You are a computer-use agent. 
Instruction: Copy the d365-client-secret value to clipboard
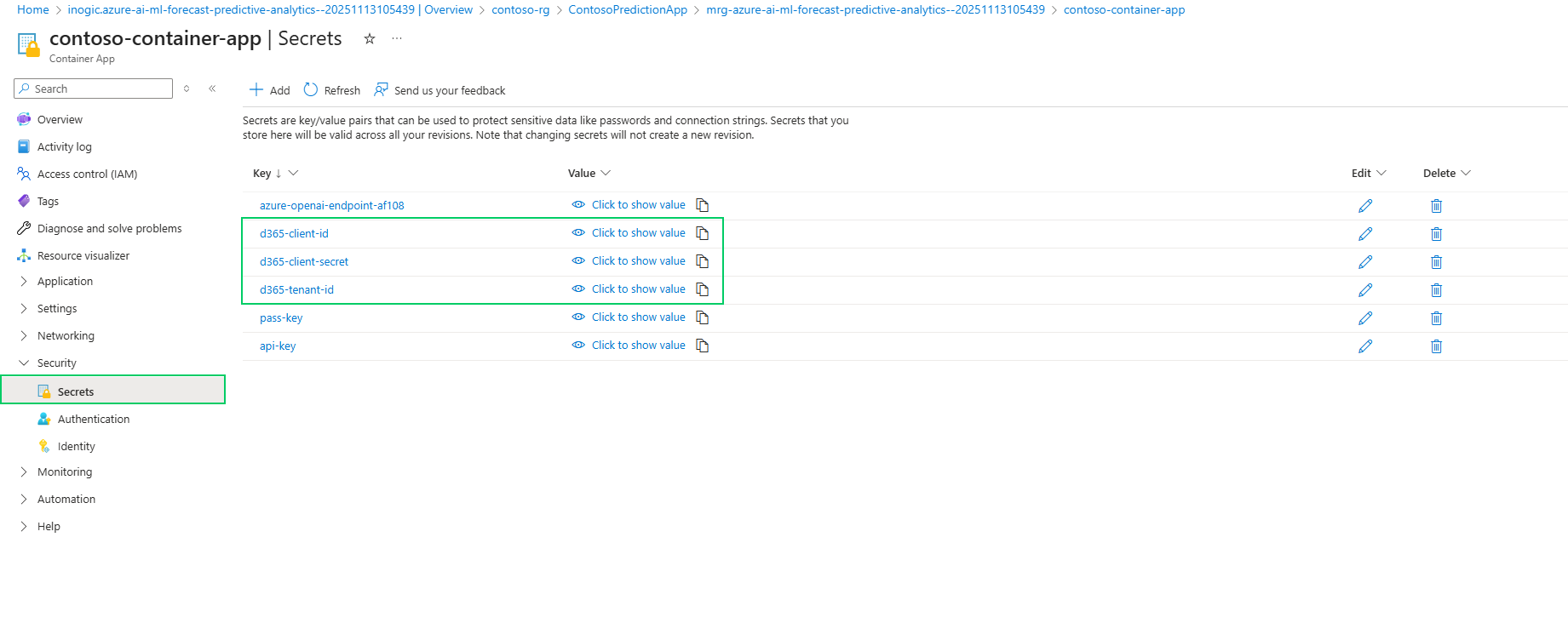(x=702, y=261)
